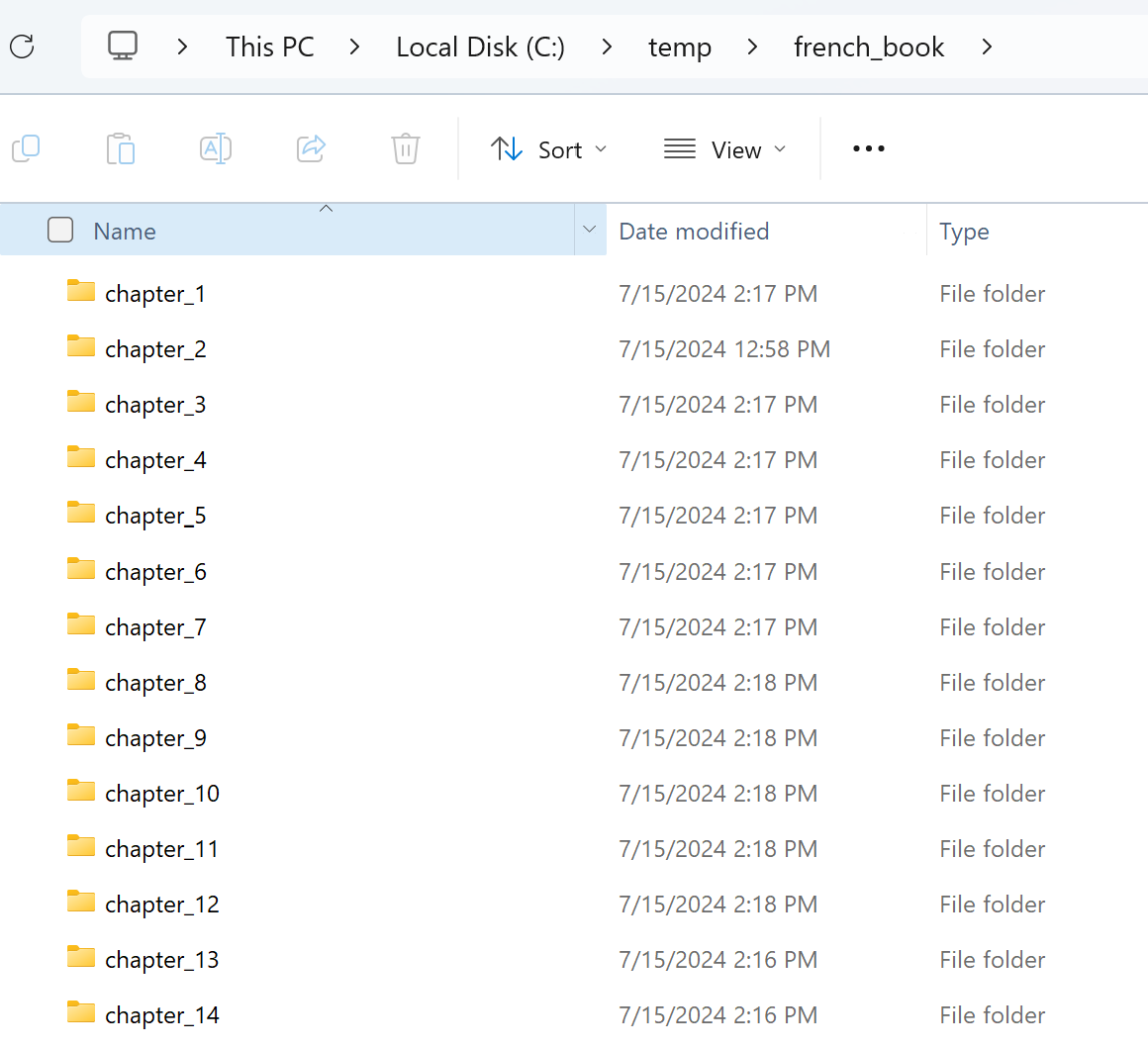Screen dimensions: 1148x1049
Task: Click the chapter_14 folder icon
Action: coord(80,1013)
